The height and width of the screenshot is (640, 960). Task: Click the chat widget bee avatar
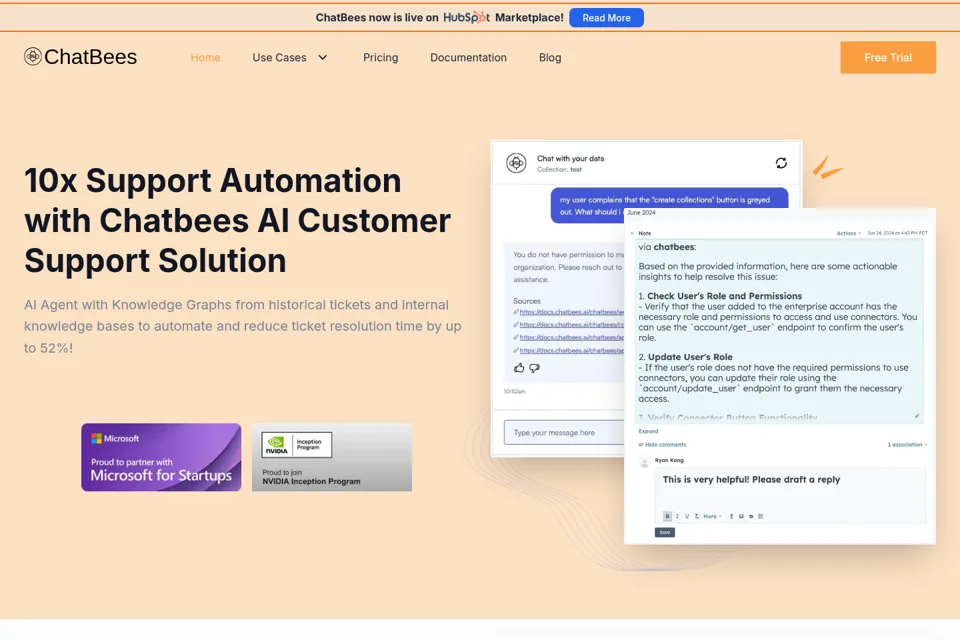coord(516,163)
